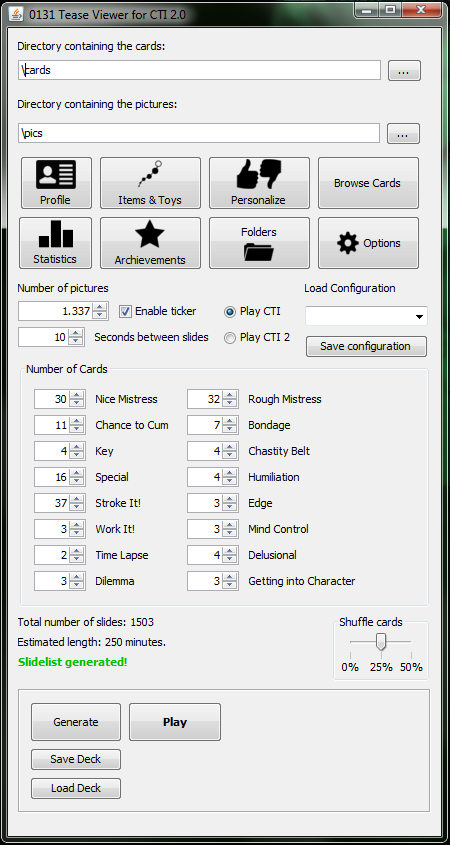The height and width of the screenshot is (845, 450).
Task: Open the Archievements star button
Action: coord(150,243)
